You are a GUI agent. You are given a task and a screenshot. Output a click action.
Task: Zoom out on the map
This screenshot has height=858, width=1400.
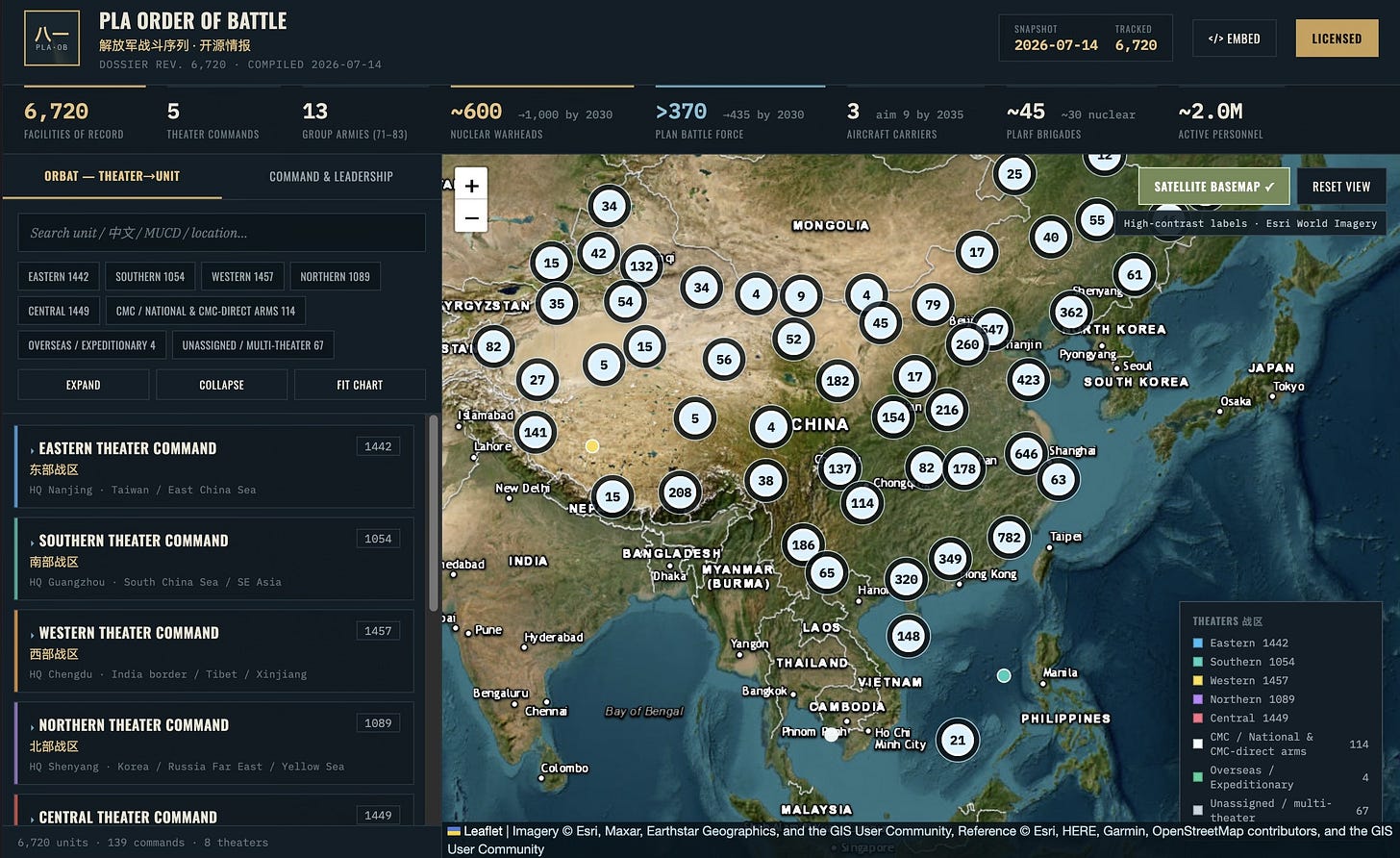tap(471, 217)
